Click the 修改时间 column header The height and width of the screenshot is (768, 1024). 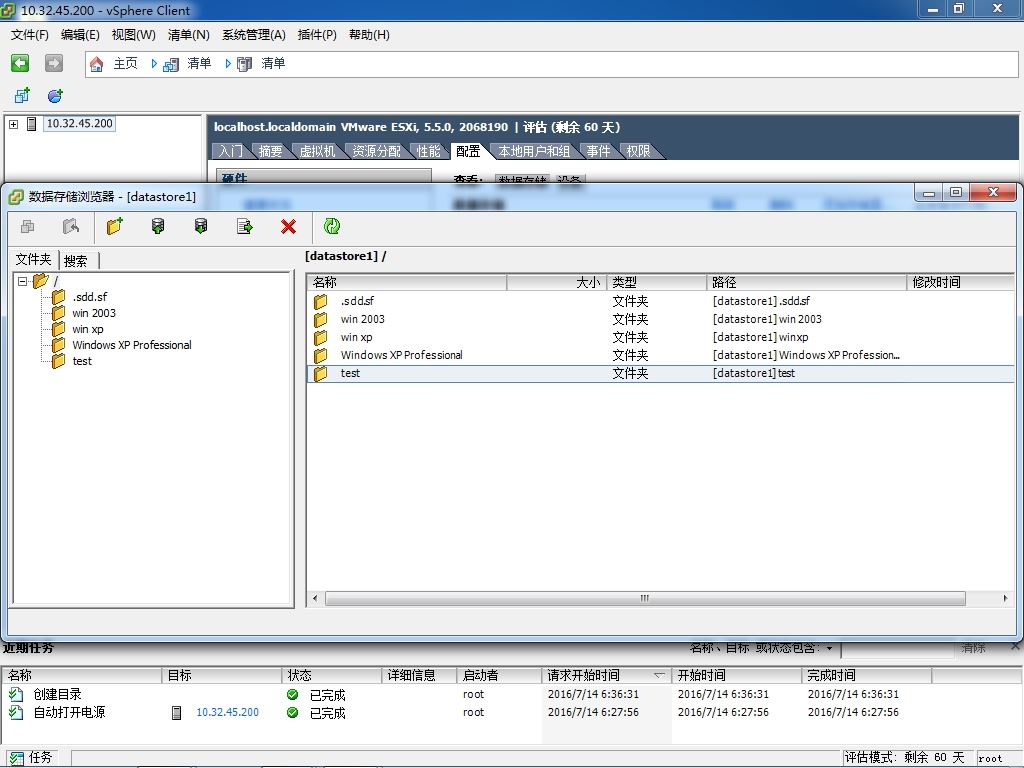[x=960, y=282]
